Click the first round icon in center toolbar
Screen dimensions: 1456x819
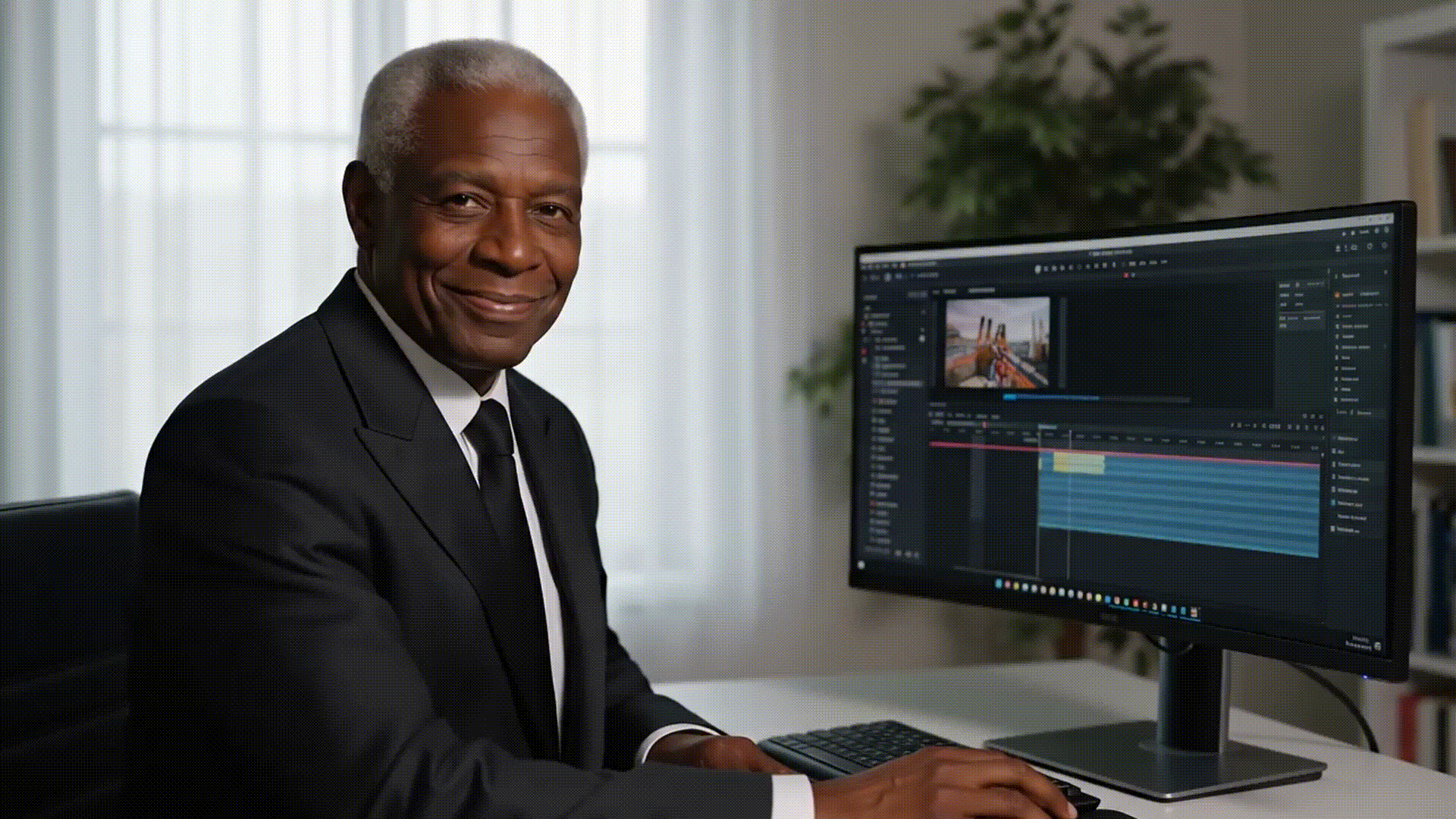(x=1038, y=269)
